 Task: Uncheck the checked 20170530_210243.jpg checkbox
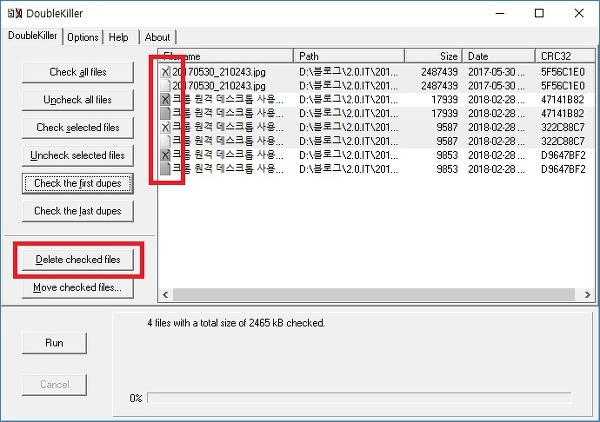pos(165,72)
